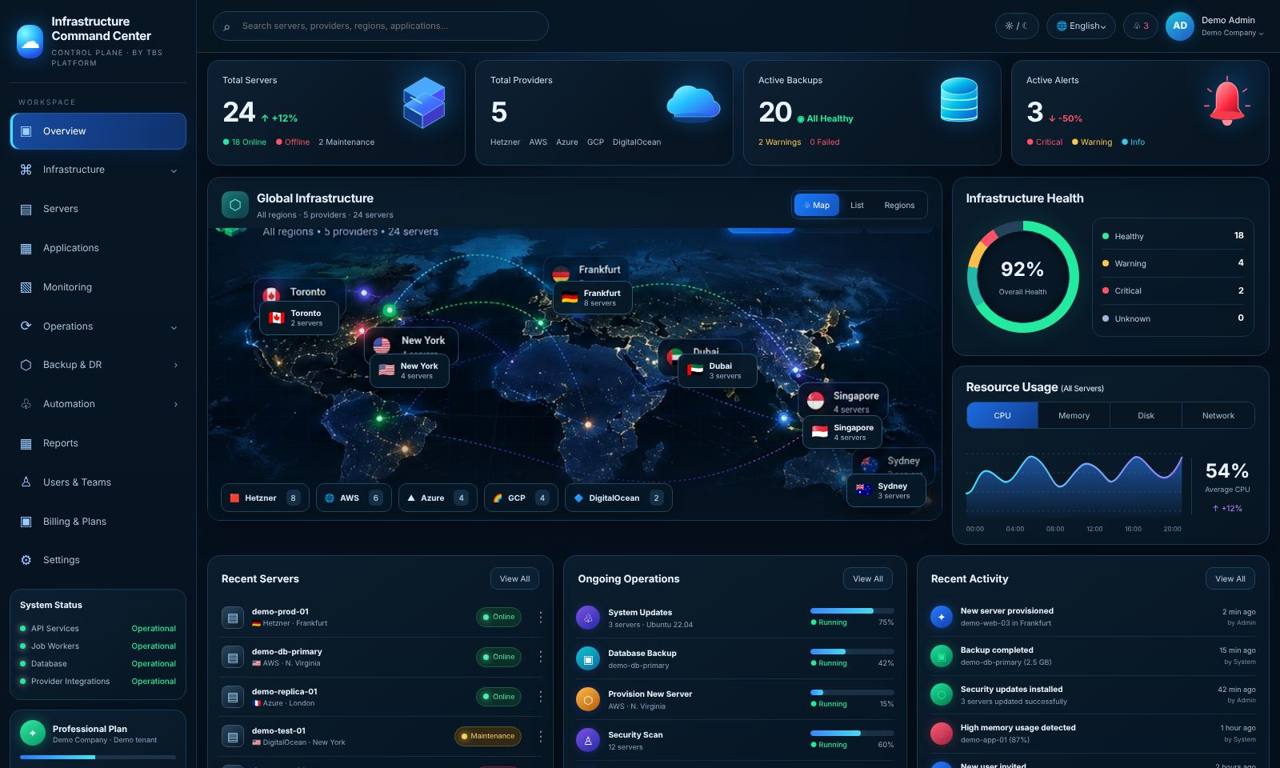1280x768 pixels.
Task: Click View All in Recent Activity
Action: pos(1230,579)
